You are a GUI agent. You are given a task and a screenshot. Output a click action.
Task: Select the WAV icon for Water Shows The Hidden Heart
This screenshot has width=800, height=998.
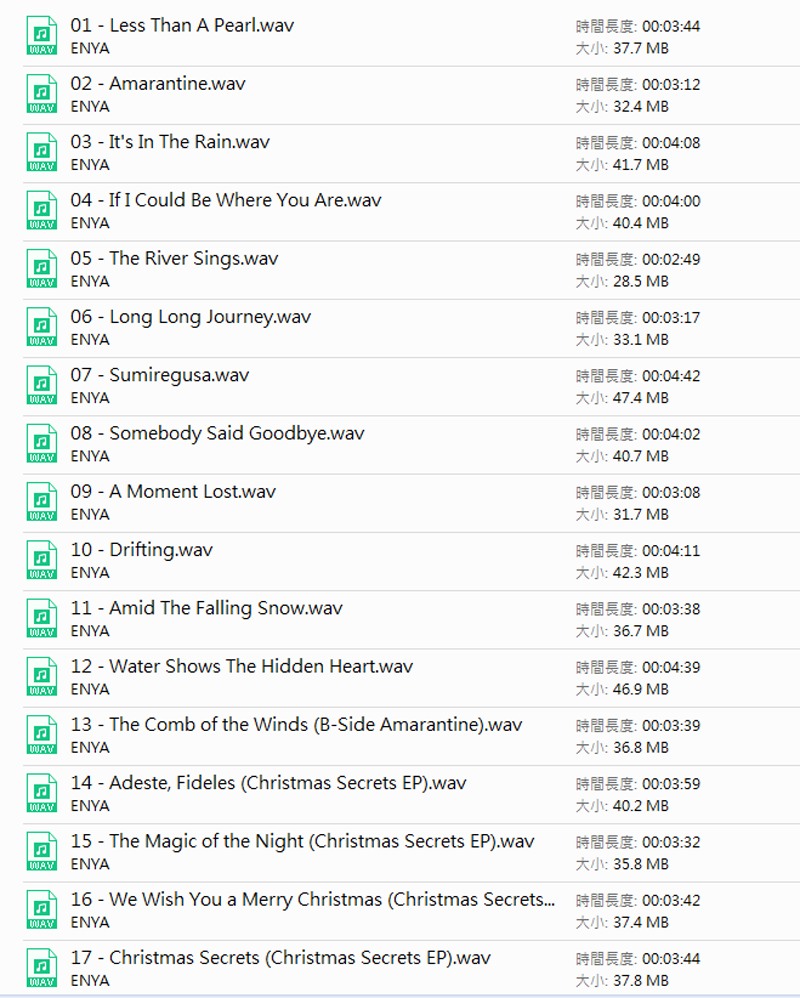point(41,677)
